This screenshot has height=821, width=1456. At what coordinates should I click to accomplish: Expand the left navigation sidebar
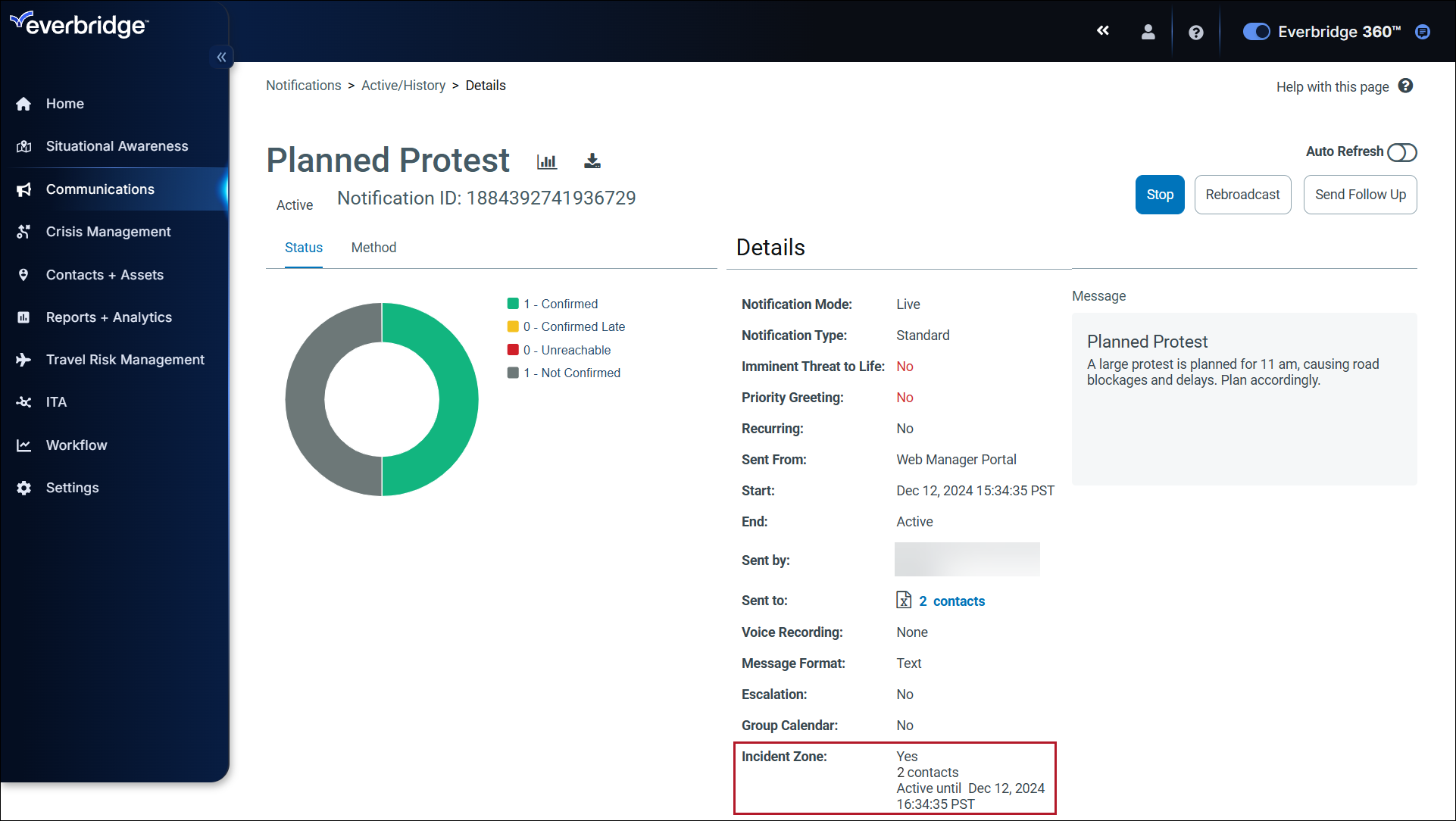[222, 57]
